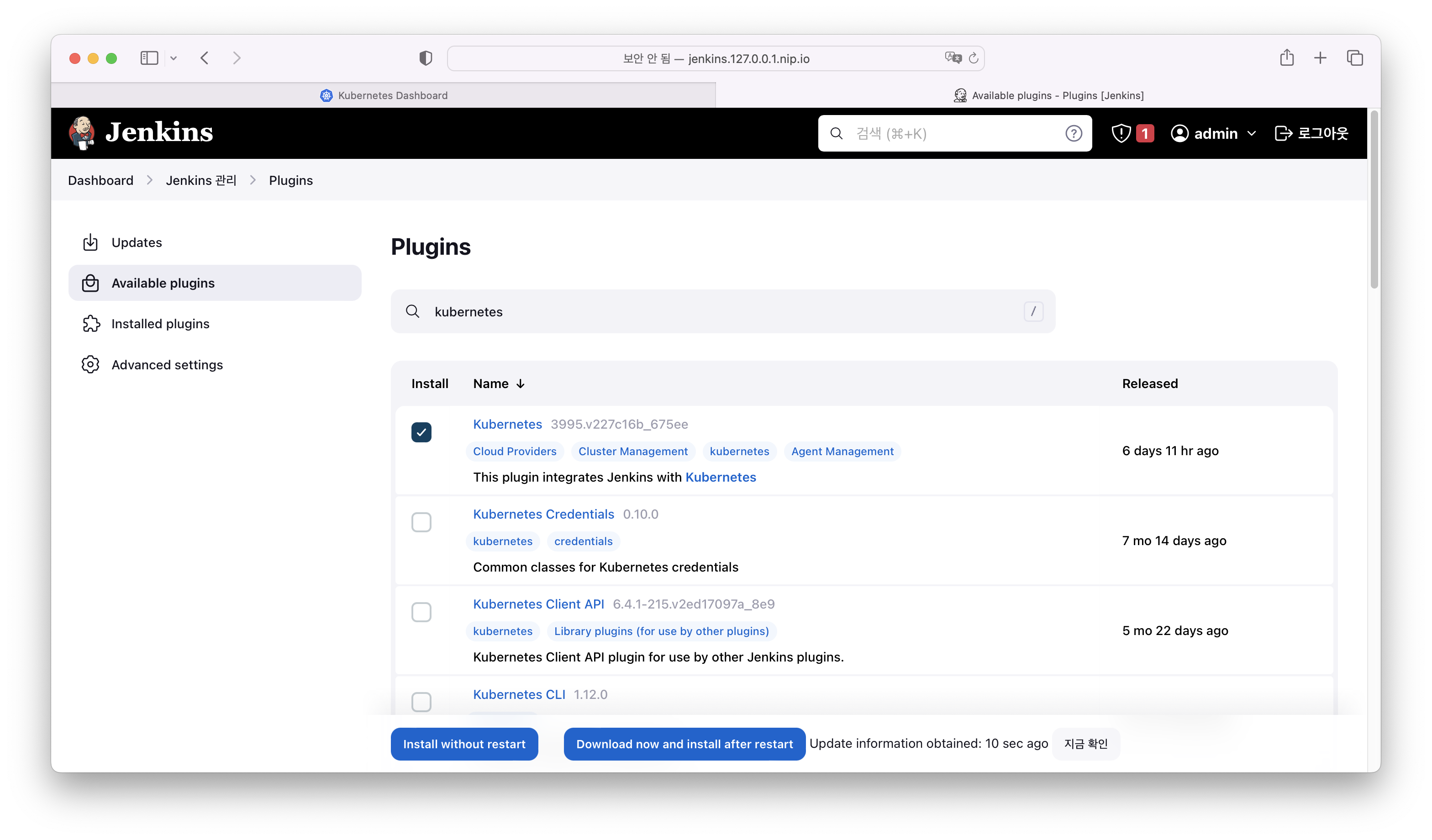The height and width of the screenshot is (840, 1432).
Task: Click the Available plugins shopping bag icon
Action: 90,283
